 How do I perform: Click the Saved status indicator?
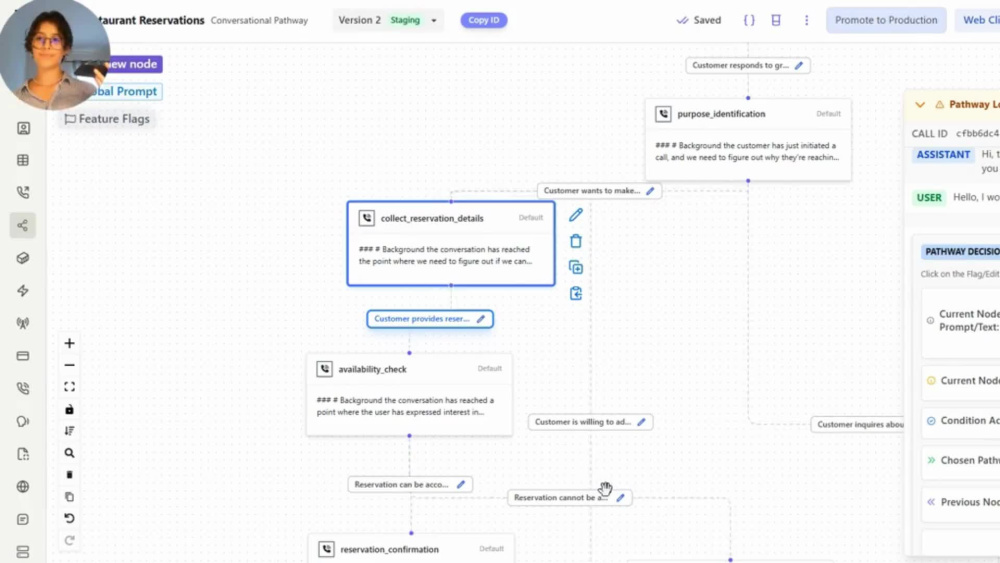click(699, 20)
